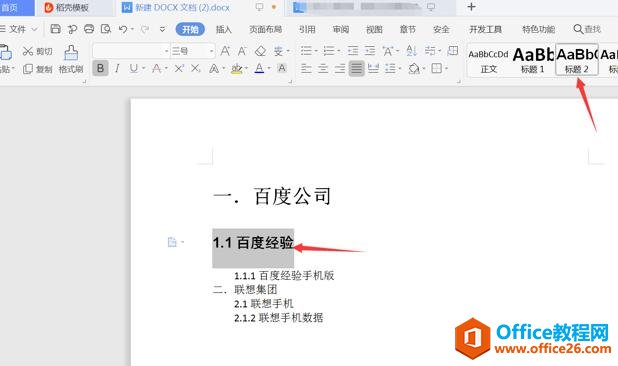This screenshot has width=618, height=366.
Task: Decrease font size with the A- icon
Action: 242,51
